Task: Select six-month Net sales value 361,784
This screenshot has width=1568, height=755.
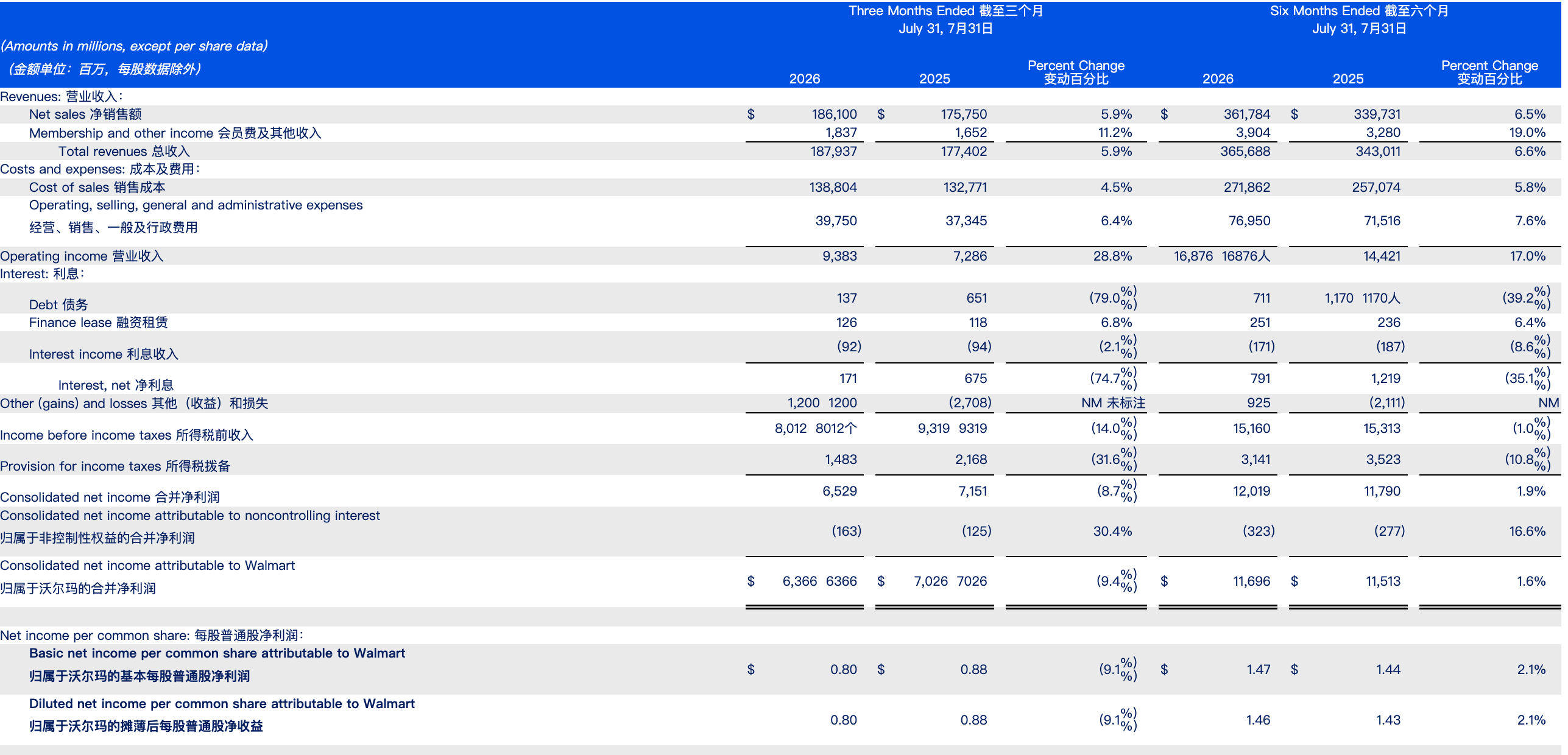Action: (x=1247, y=114)
